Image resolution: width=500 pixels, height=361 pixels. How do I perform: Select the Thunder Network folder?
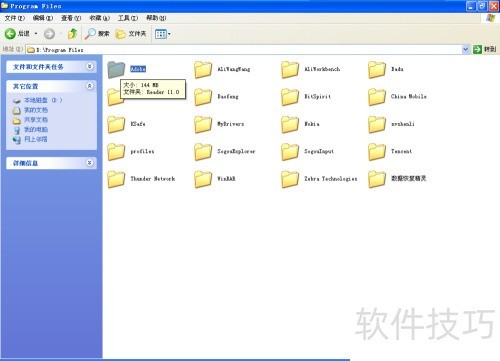(141, 179)
